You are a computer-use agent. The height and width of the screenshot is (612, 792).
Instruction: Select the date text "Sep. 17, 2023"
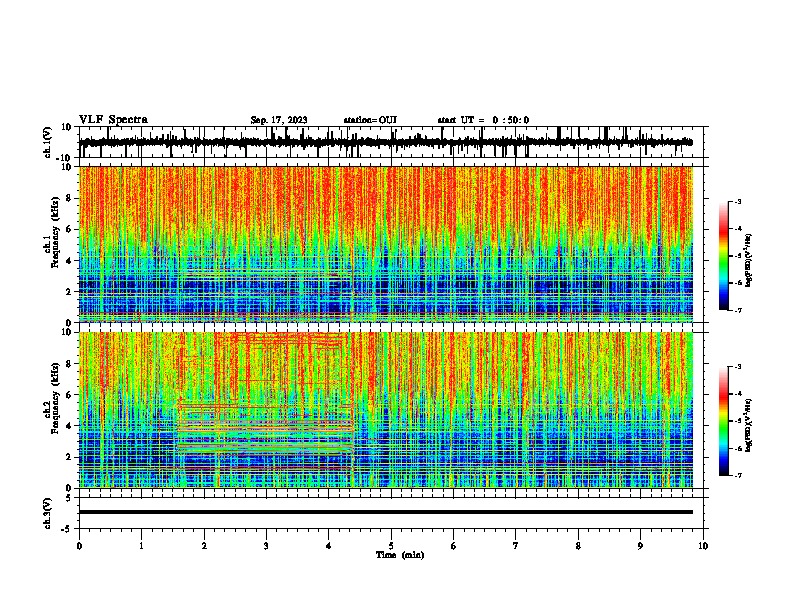click(279, 120)
